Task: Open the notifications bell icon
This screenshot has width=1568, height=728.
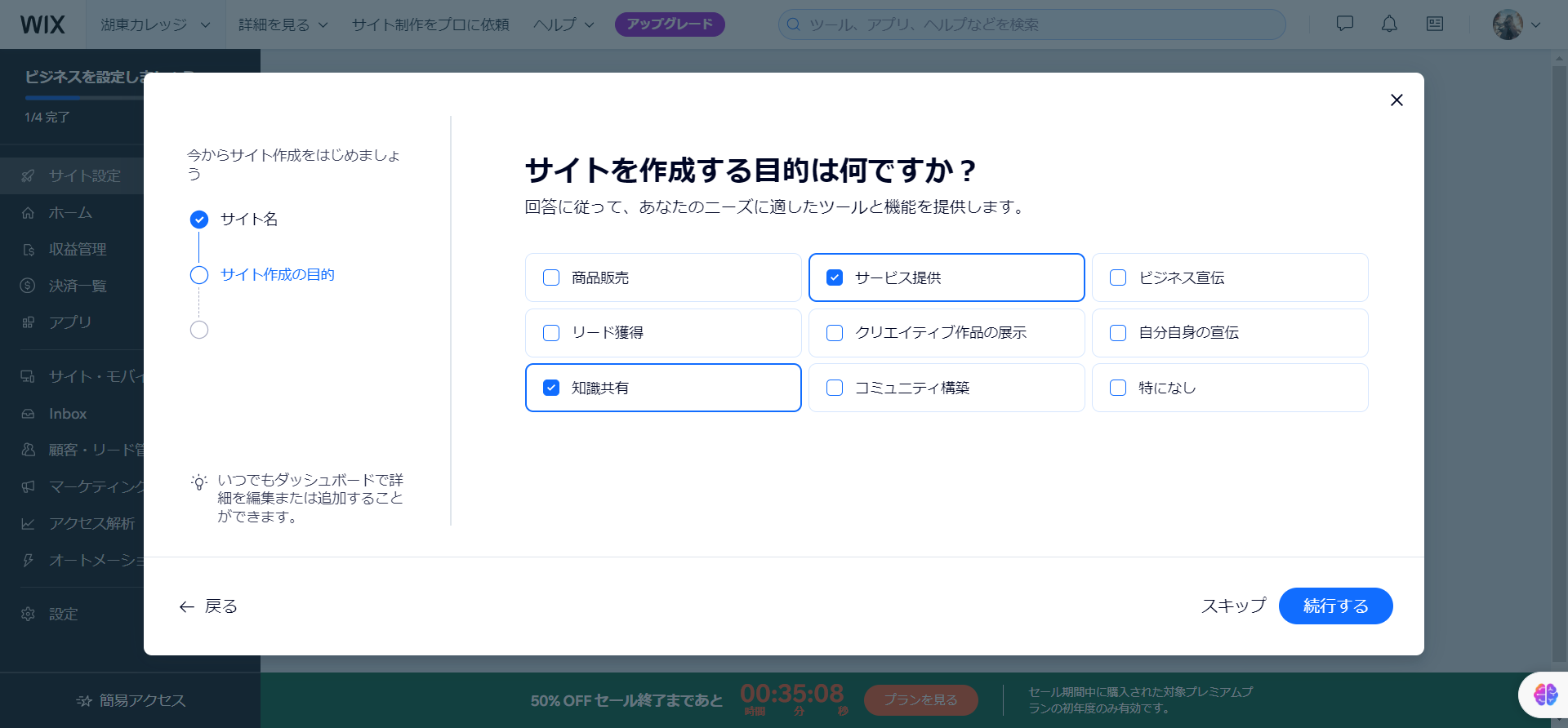Action: [x=1389, y=24]
